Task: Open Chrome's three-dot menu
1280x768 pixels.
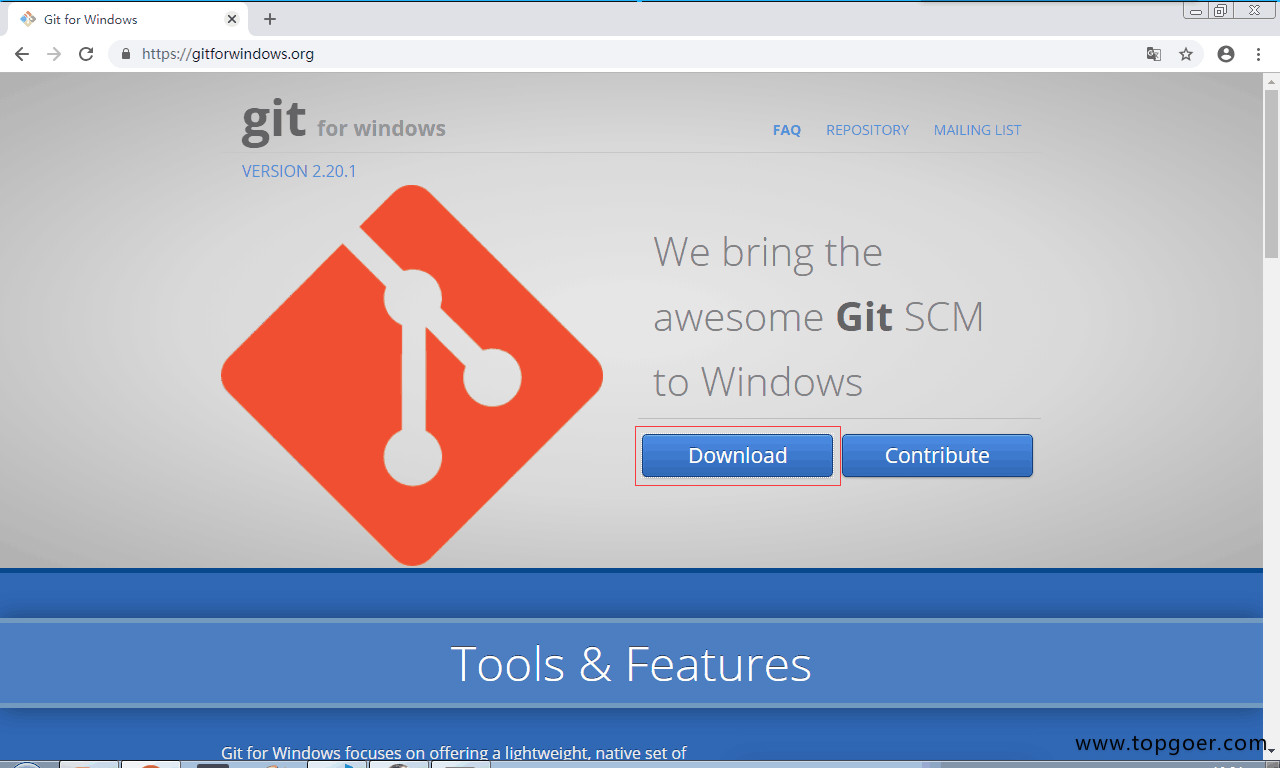Action: click(1258, 54)
